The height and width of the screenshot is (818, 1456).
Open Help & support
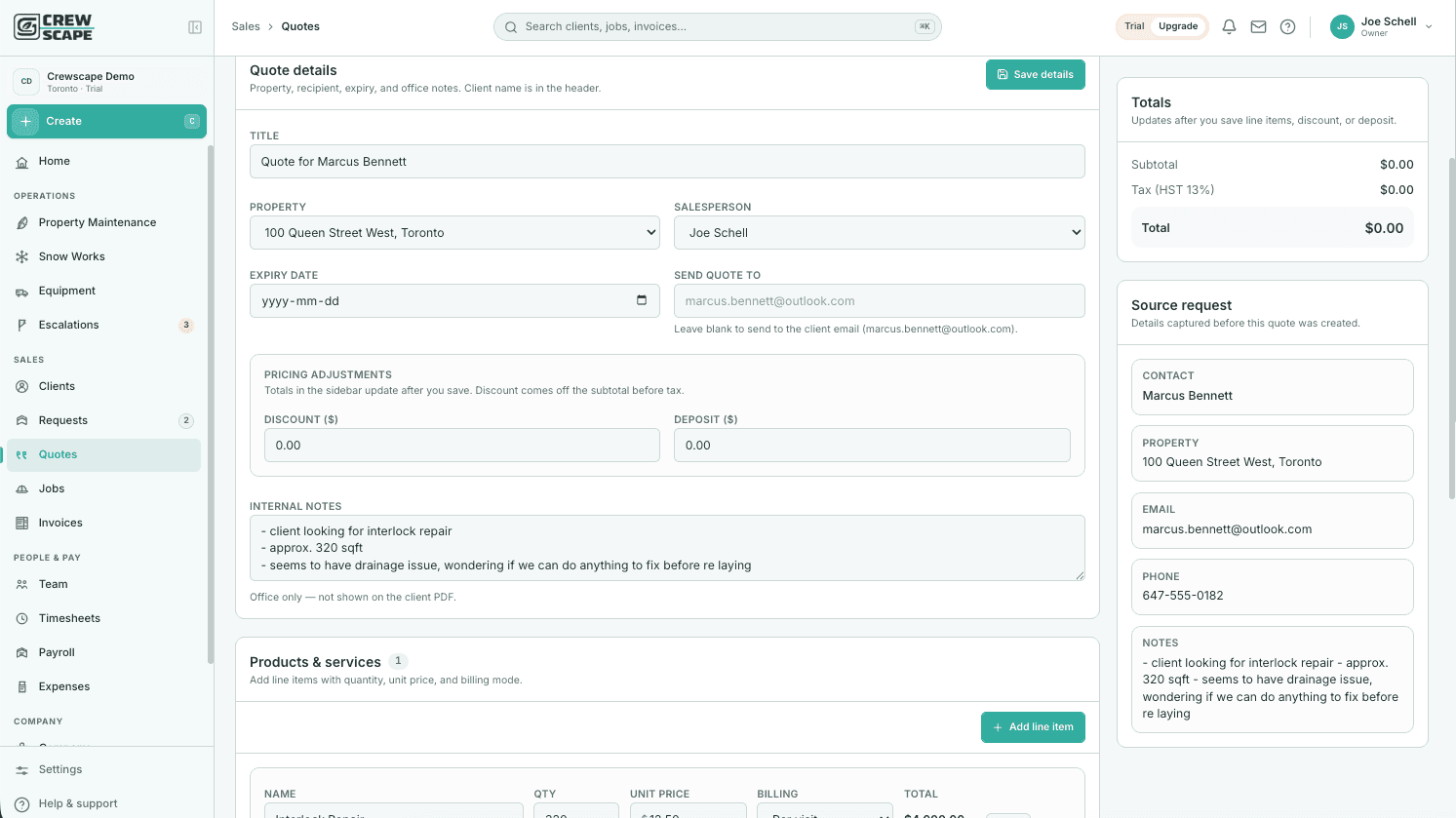(104, 804)
